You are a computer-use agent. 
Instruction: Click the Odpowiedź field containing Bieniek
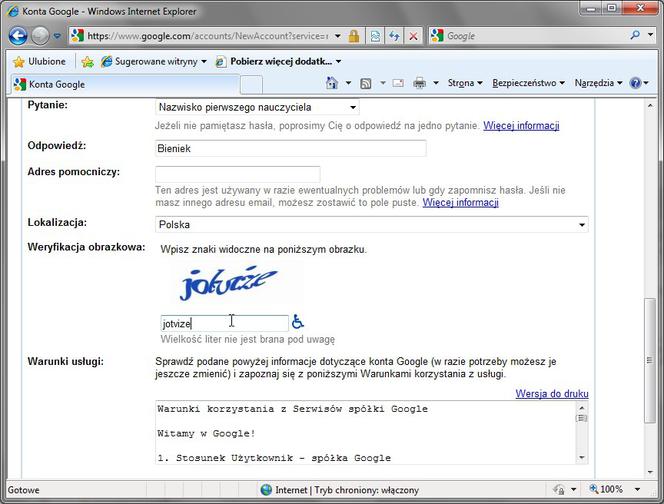tap(290, 149)
